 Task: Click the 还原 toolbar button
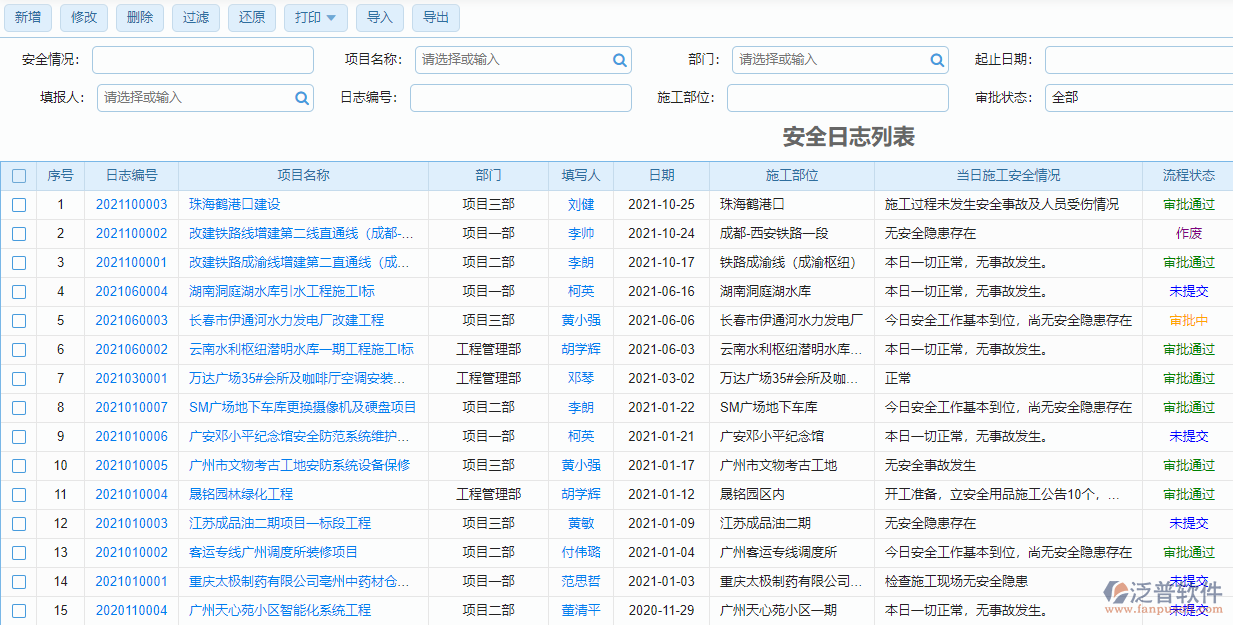click(251, 17)
